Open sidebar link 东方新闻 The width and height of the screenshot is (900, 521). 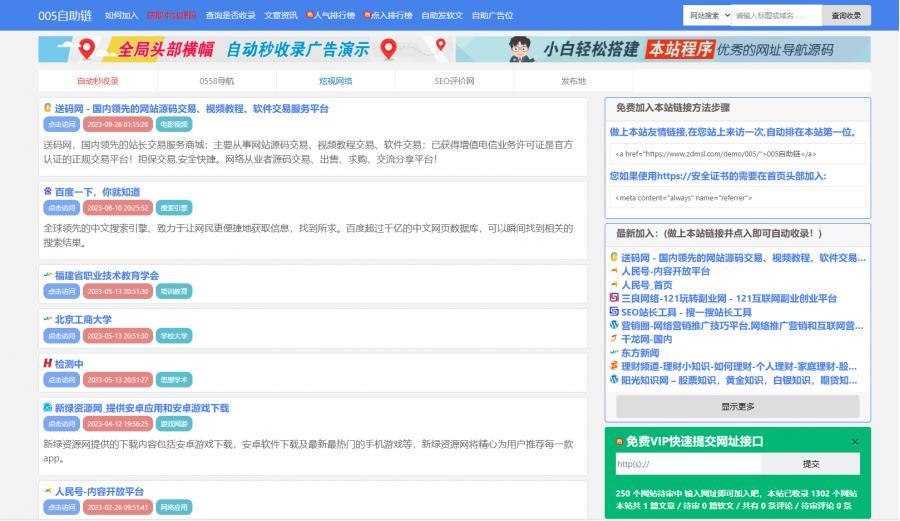coord(640,353)
